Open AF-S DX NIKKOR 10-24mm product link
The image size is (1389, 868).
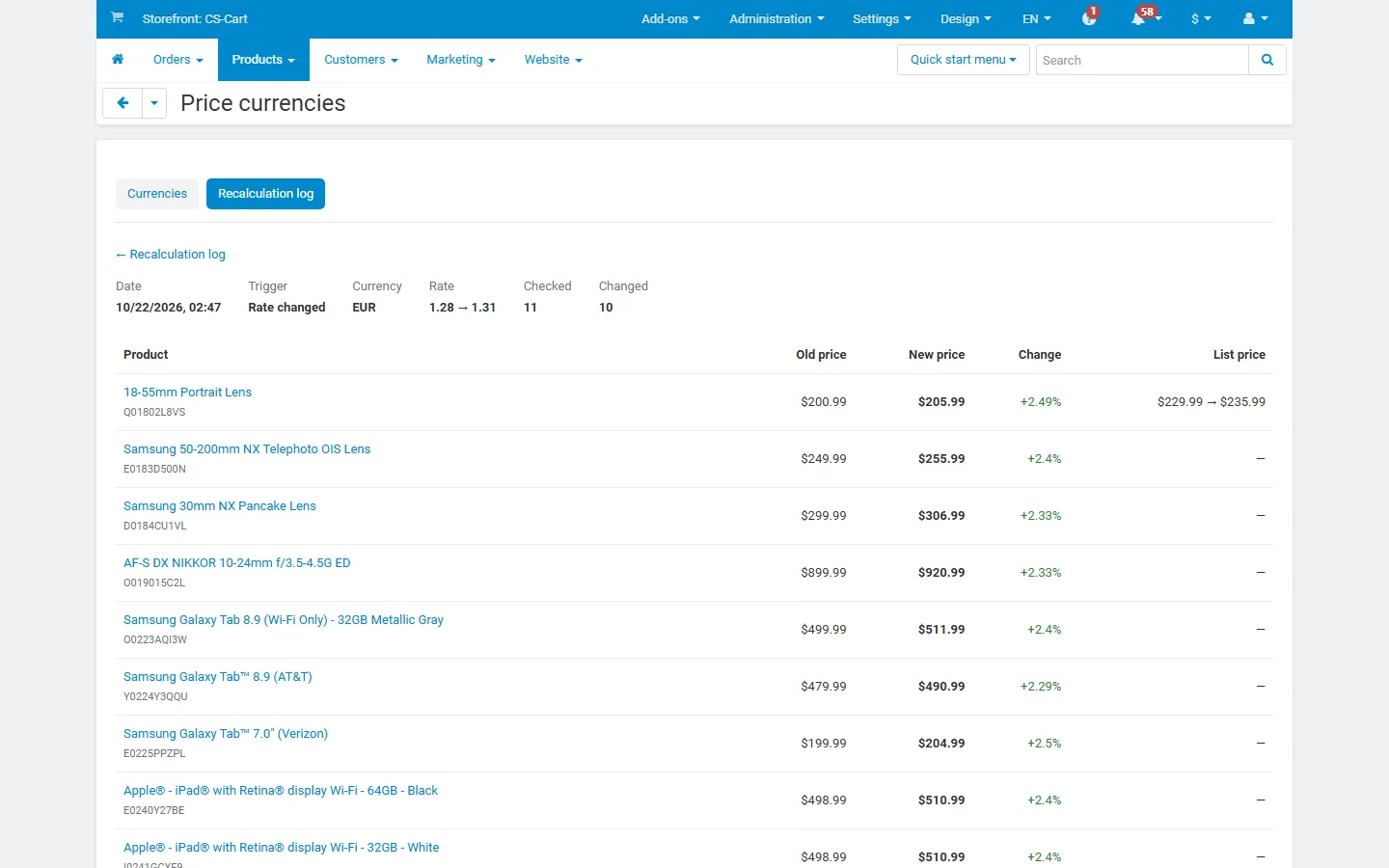tap(237, 563)
